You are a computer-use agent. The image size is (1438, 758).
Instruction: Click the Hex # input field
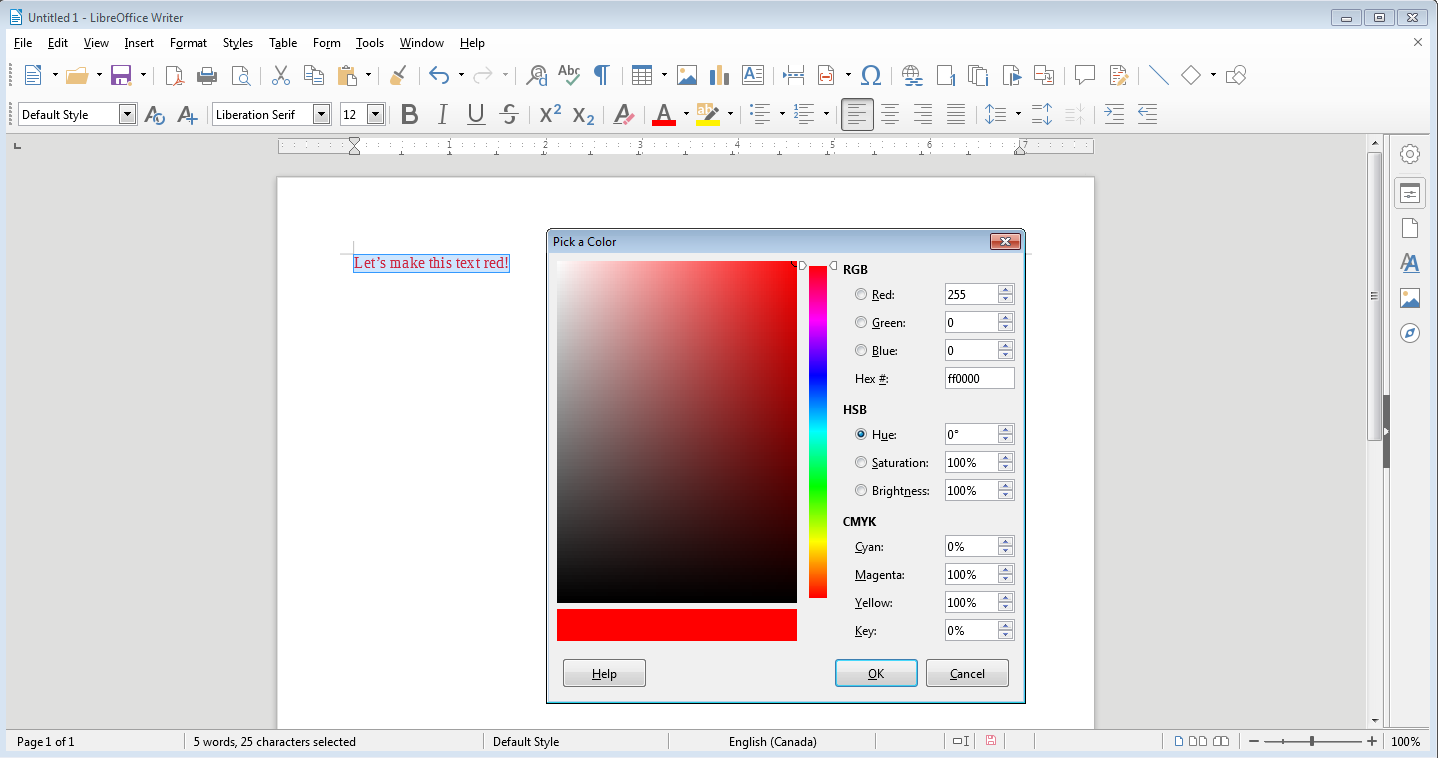(x=979, y=379)
